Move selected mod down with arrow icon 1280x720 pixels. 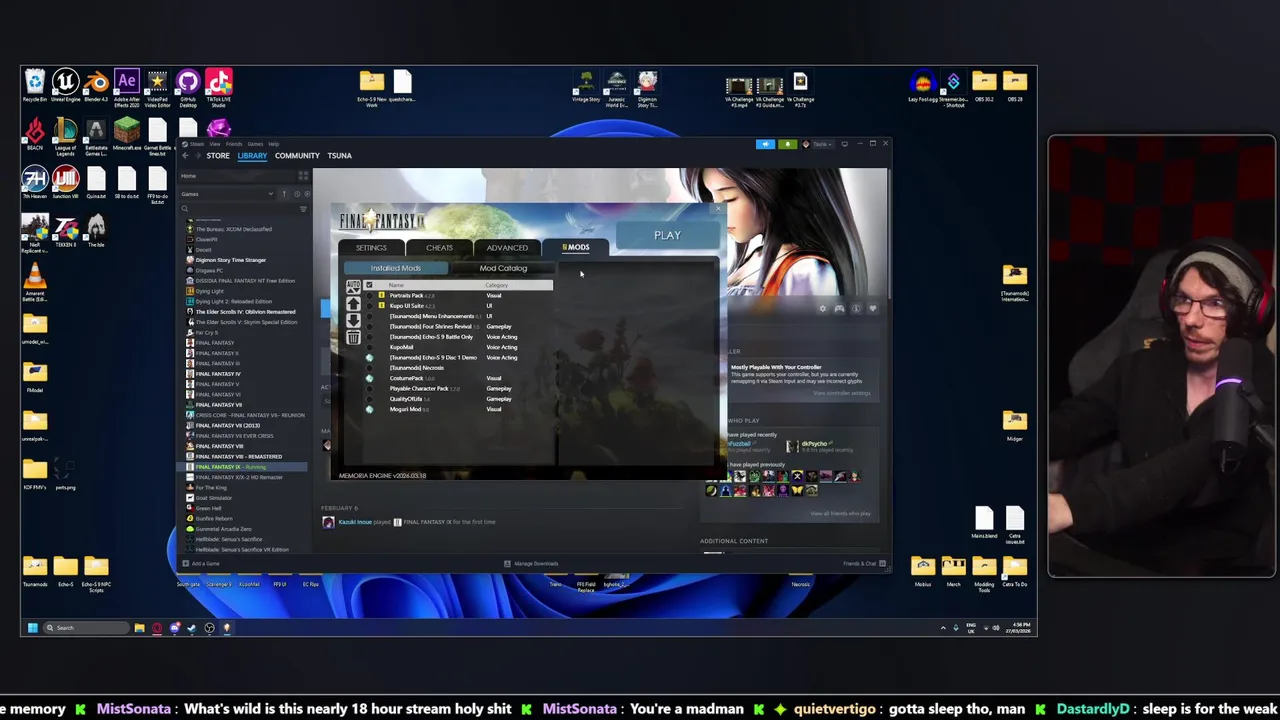point(353,320)
